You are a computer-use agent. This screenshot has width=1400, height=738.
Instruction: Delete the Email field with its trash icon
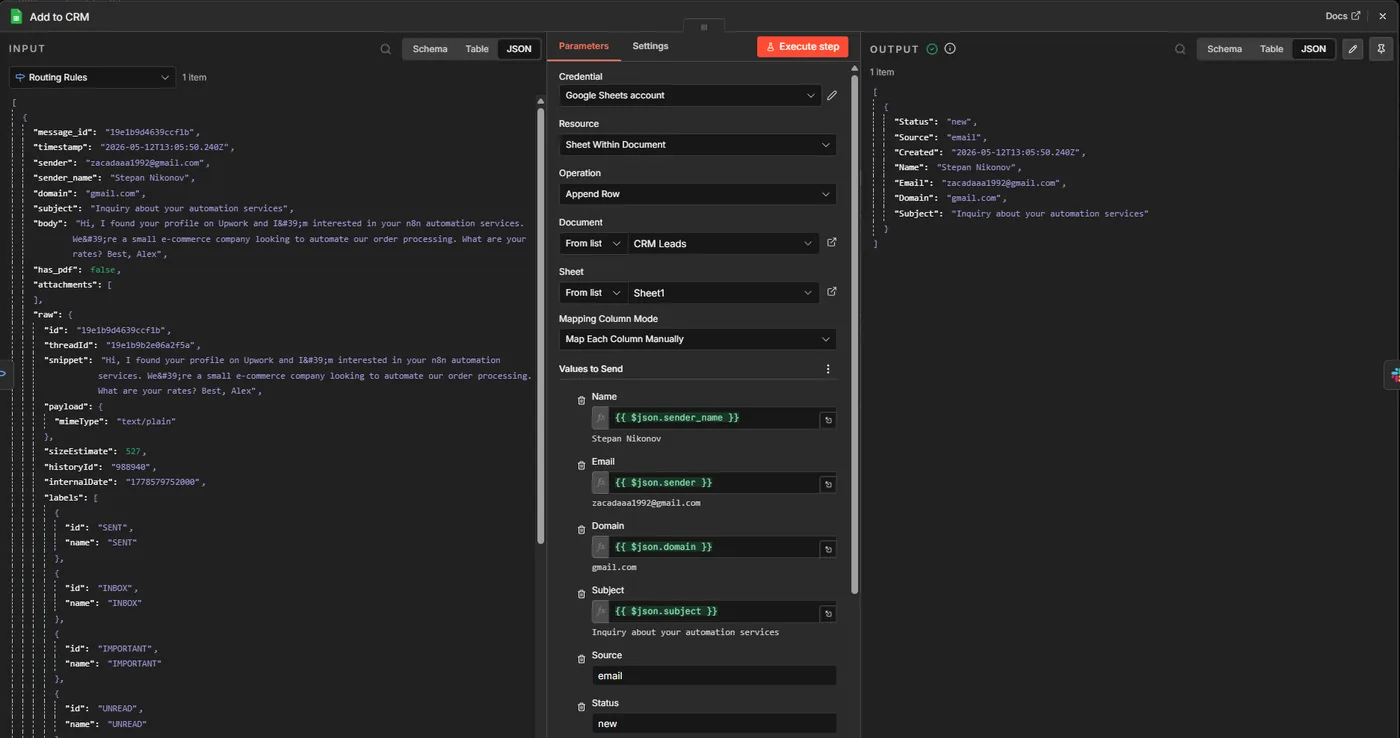click(x=581, y=465)
